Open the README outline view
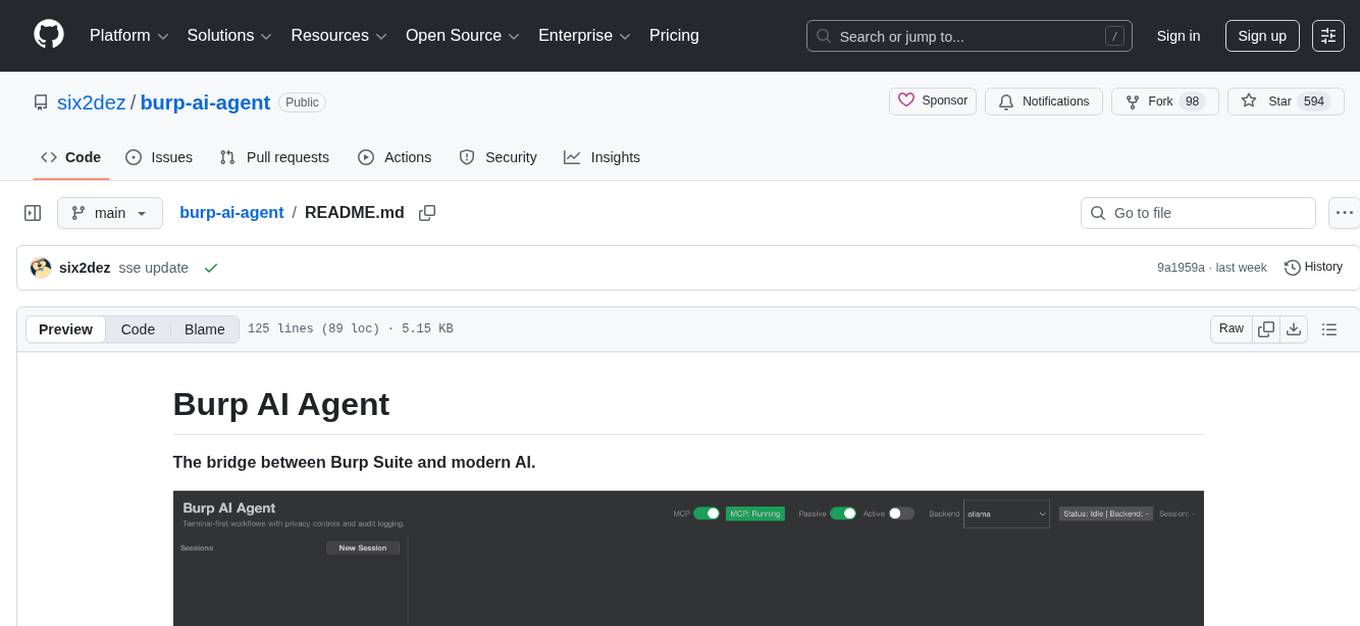 coord(1329,328)
